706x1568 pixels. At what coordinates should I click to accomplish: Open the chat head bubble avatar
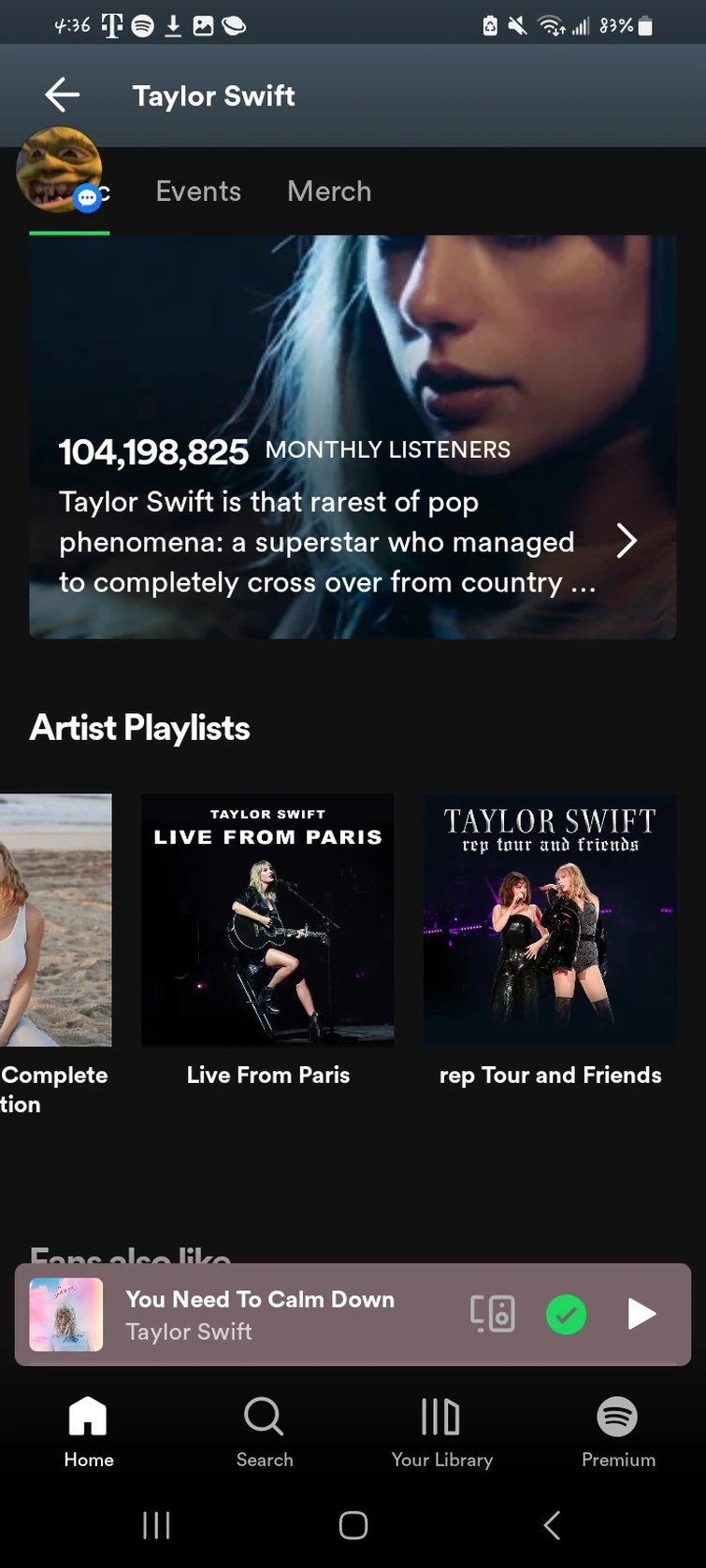[x=59, y=169]
